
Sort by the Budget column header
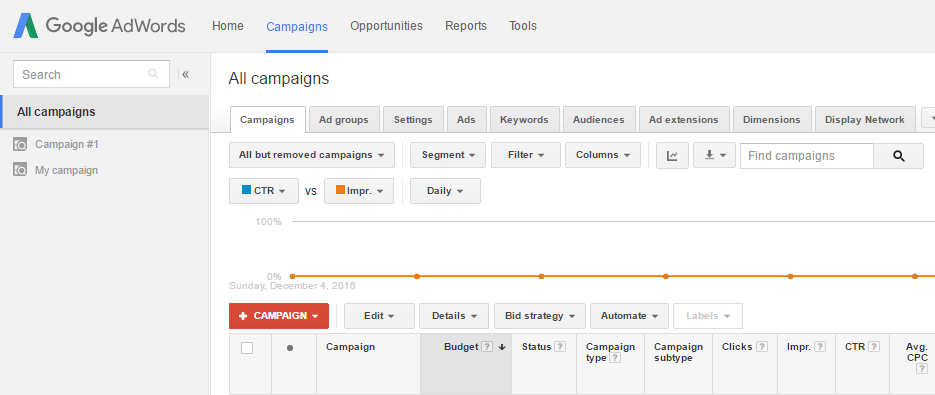coord(461,347)
